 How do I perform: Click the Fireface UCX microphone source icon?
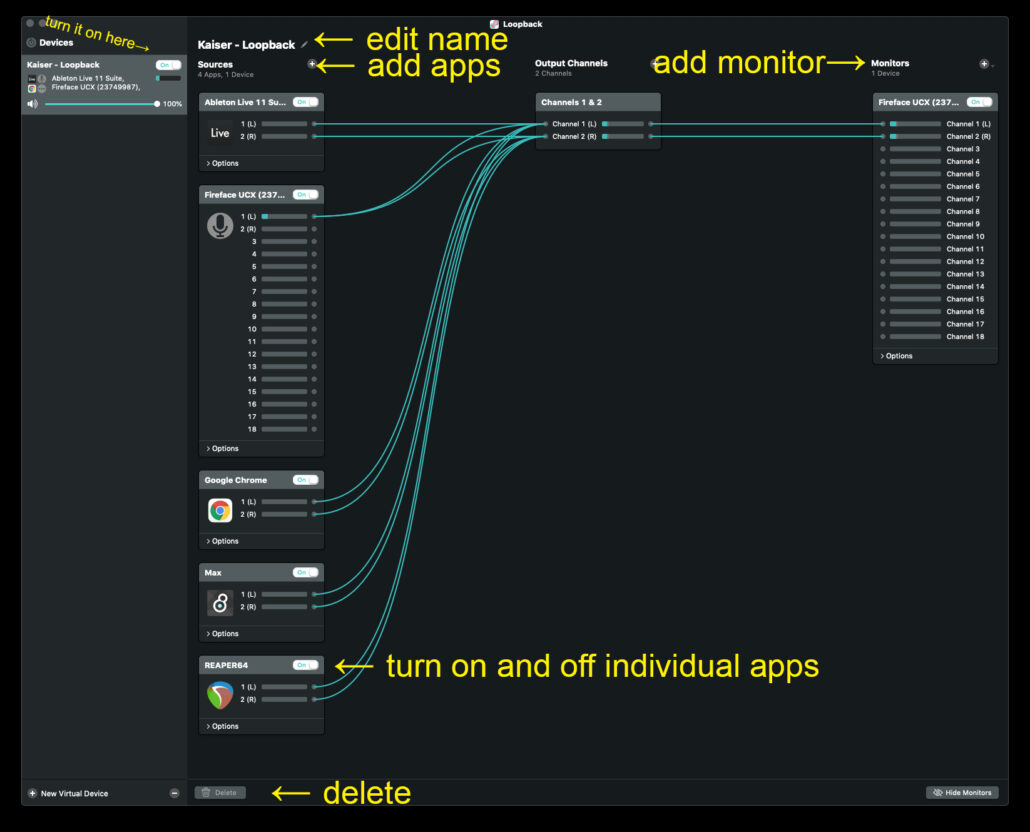220,225
